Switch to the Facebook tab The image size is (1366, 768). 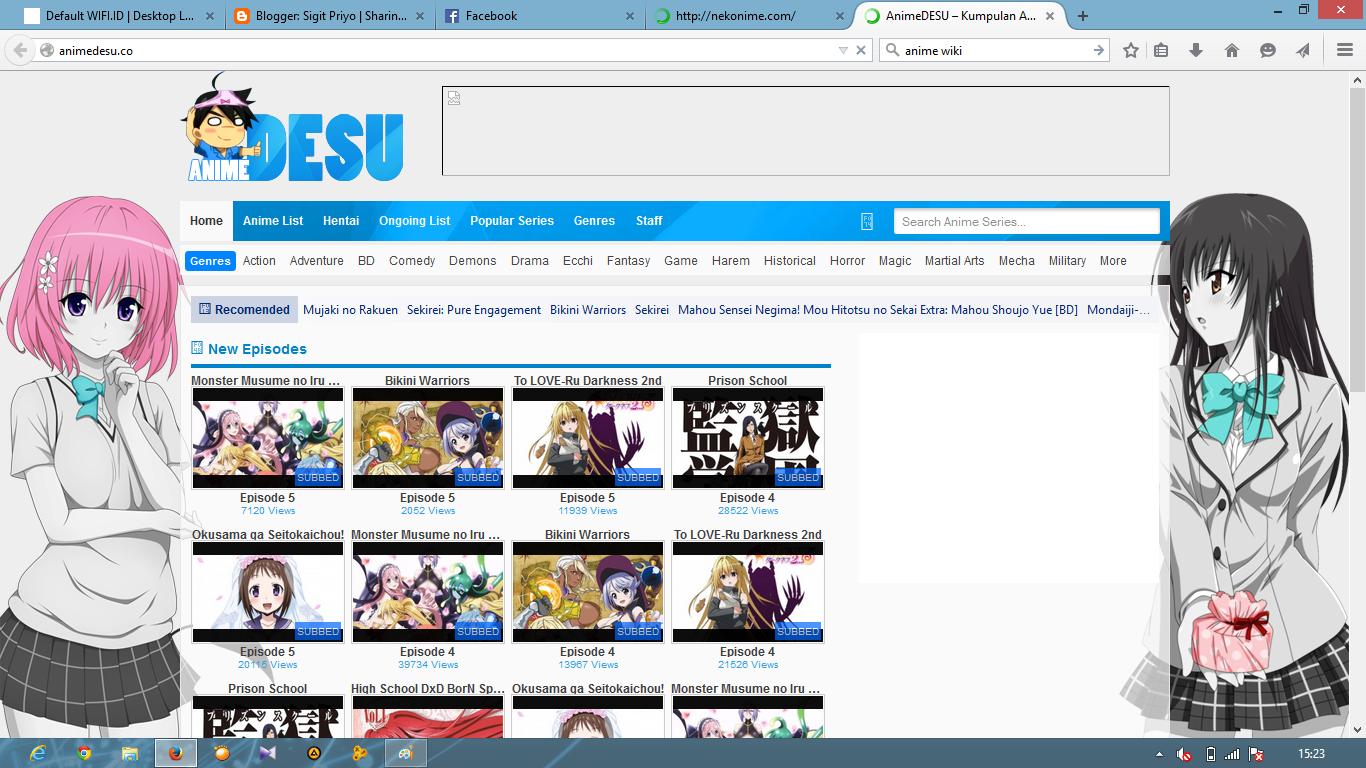[538, 16]
